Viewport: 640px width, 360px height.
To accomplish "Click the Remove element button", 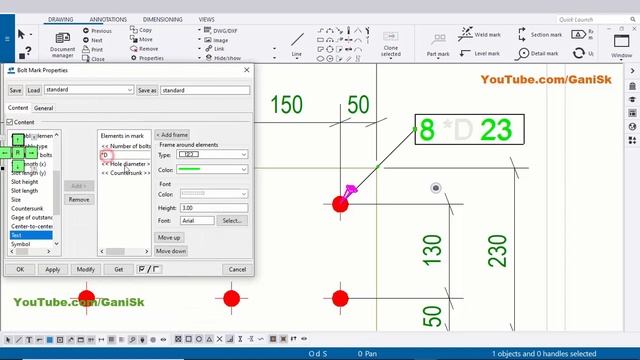I will tap(79, 200).
